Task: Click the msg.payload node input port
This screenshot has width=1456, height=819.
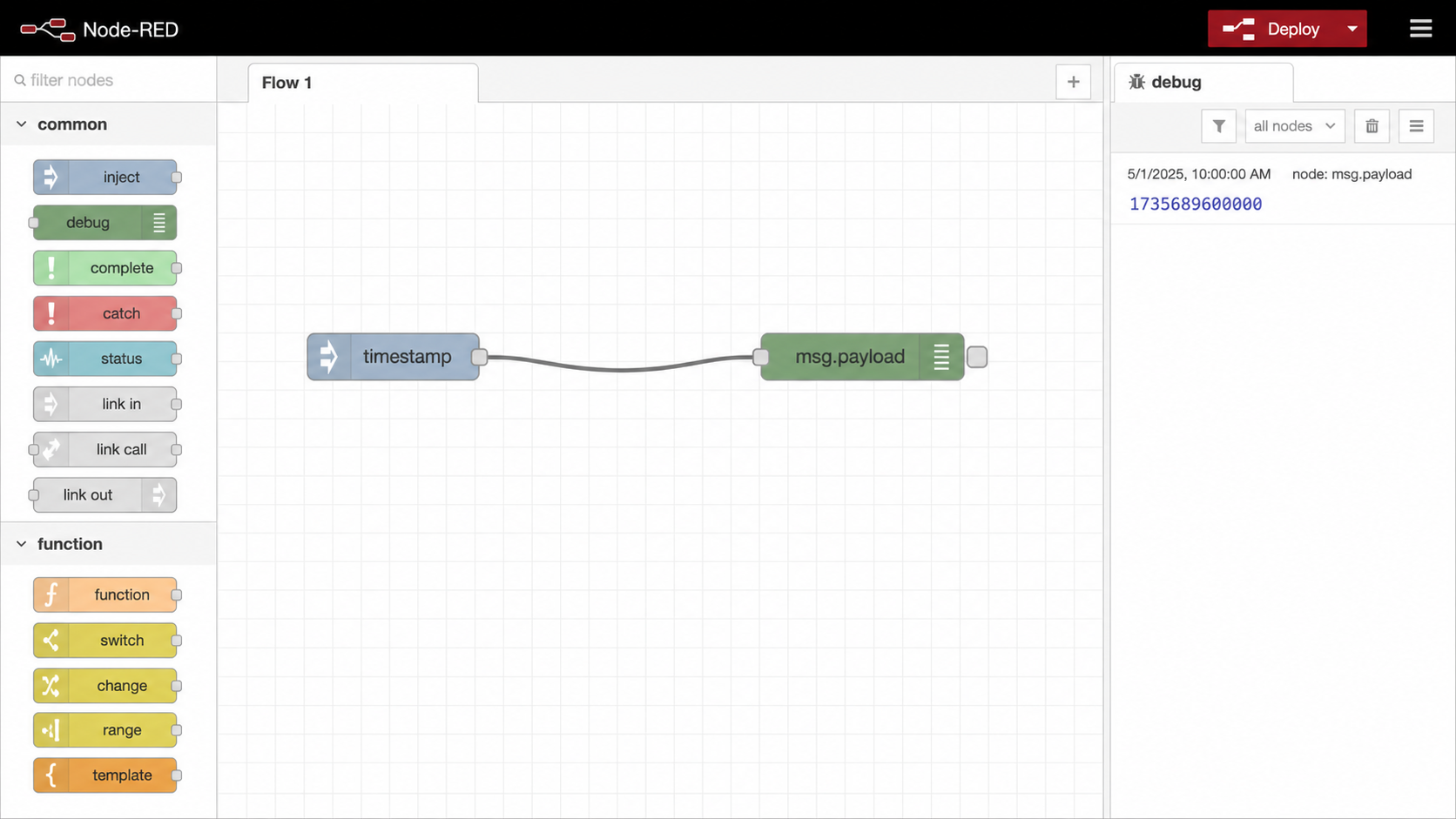Action: (761, 357)
